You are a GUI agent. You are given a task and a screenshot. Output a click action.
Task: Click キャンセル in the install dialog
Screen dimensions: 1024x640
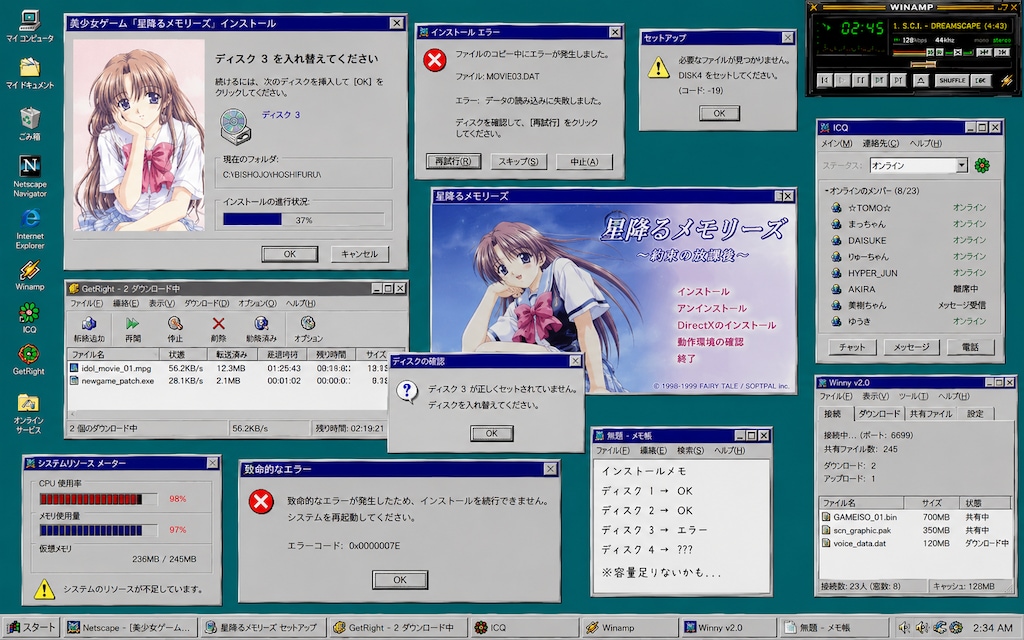coord(359,254)
